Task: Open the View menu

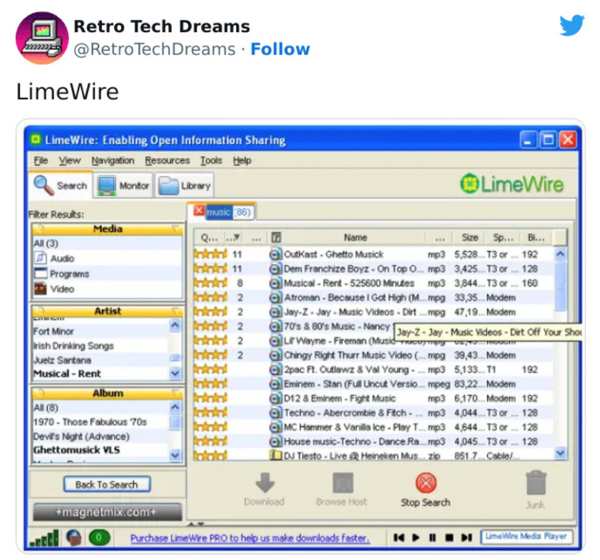Action: (69, 160)
